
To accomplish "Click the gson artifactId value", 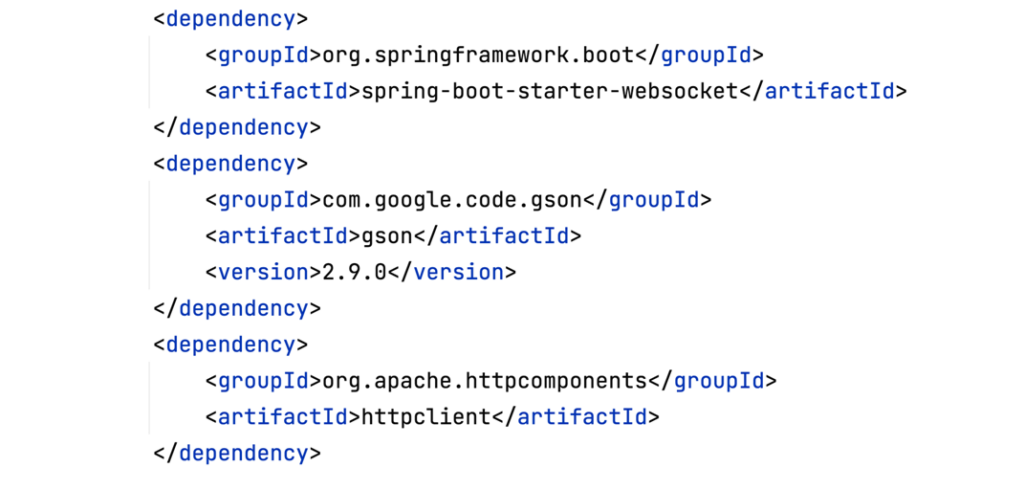I will tap(387, 237).
